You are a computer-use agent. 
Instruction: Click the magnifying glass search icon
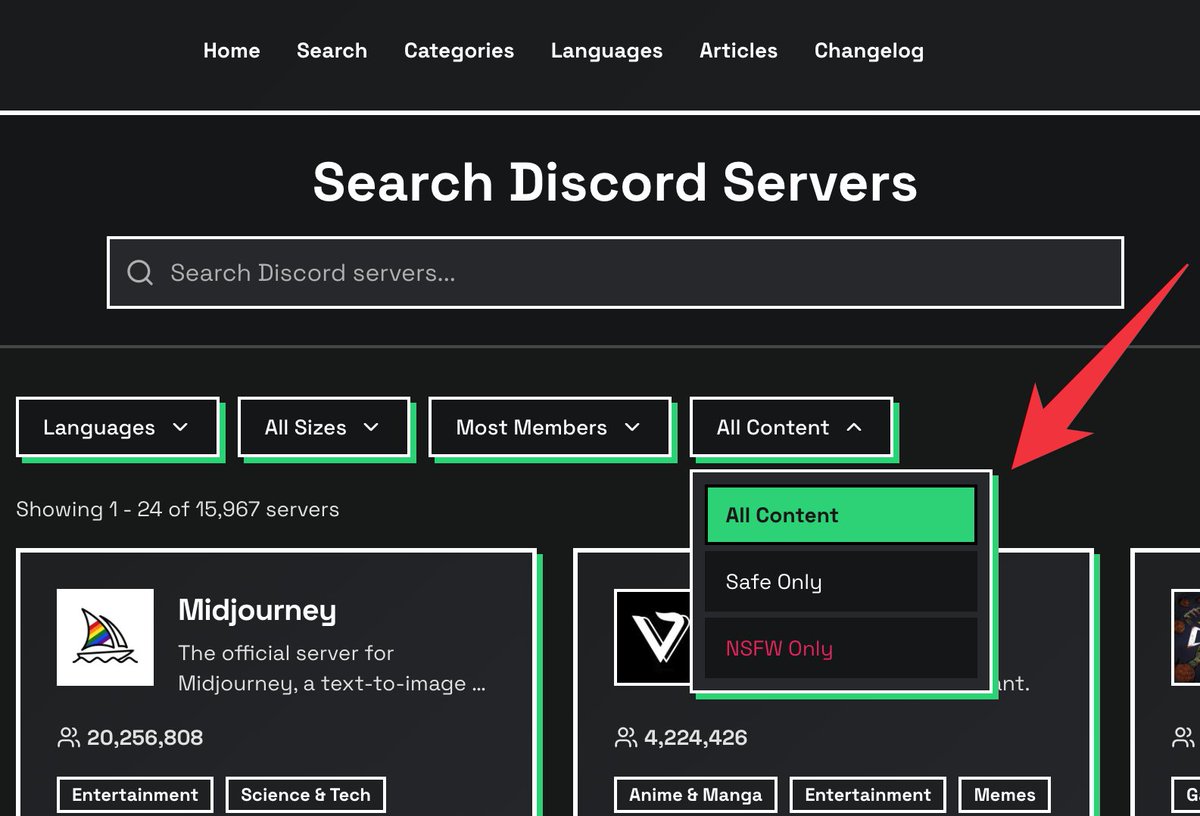141,273
